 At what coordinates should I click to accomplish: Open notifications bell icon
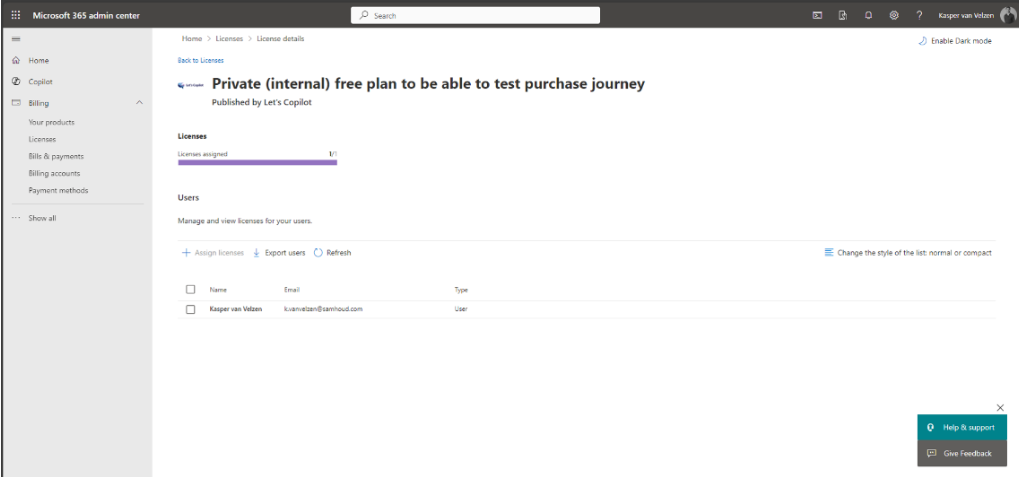point(868,16)
